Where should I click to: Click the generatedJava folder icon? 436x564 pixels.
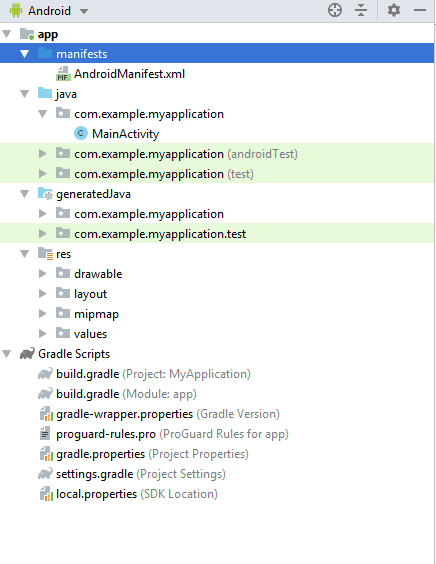pos(45,194)
